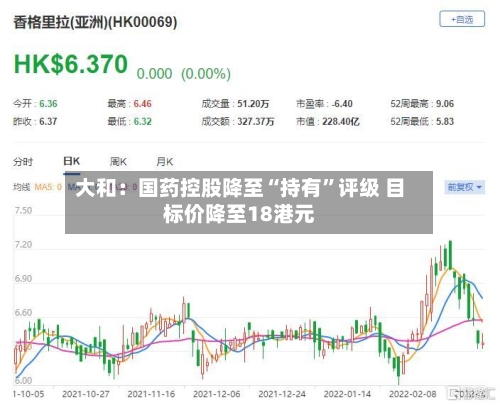Click the 6.60 y-axis label
Screen dimensions: 500x405
[x=23, y=313]
